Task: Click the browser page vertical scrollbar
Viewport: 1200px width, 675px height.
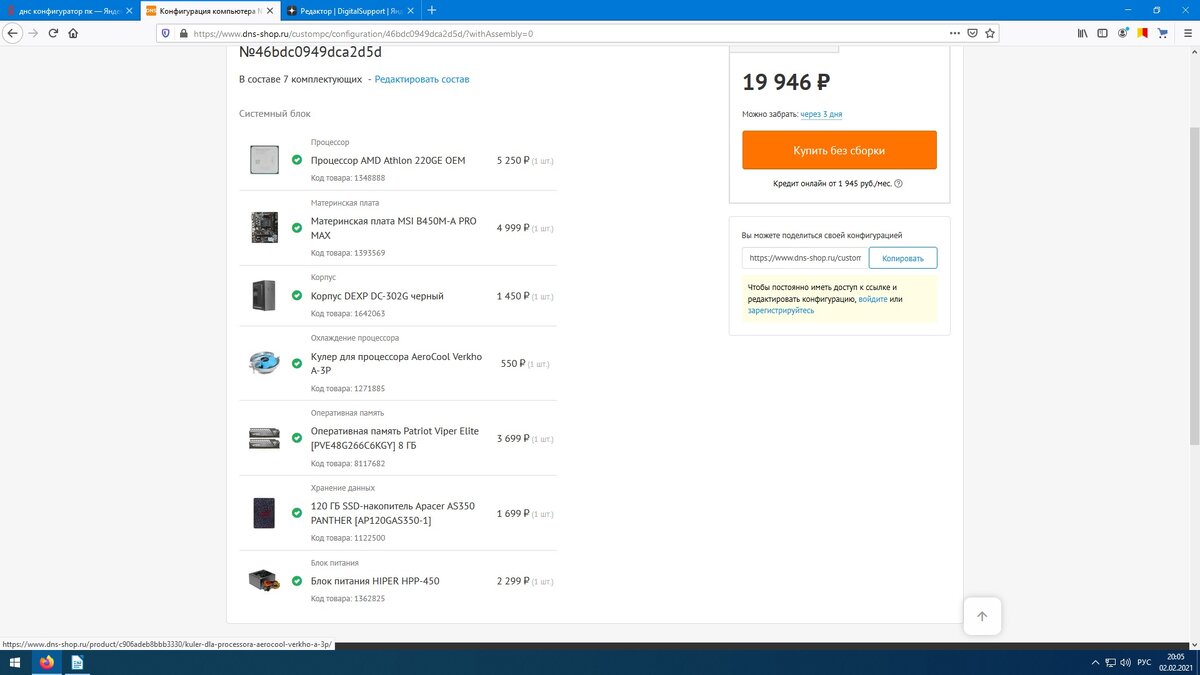Action: tap(1194, 287)
